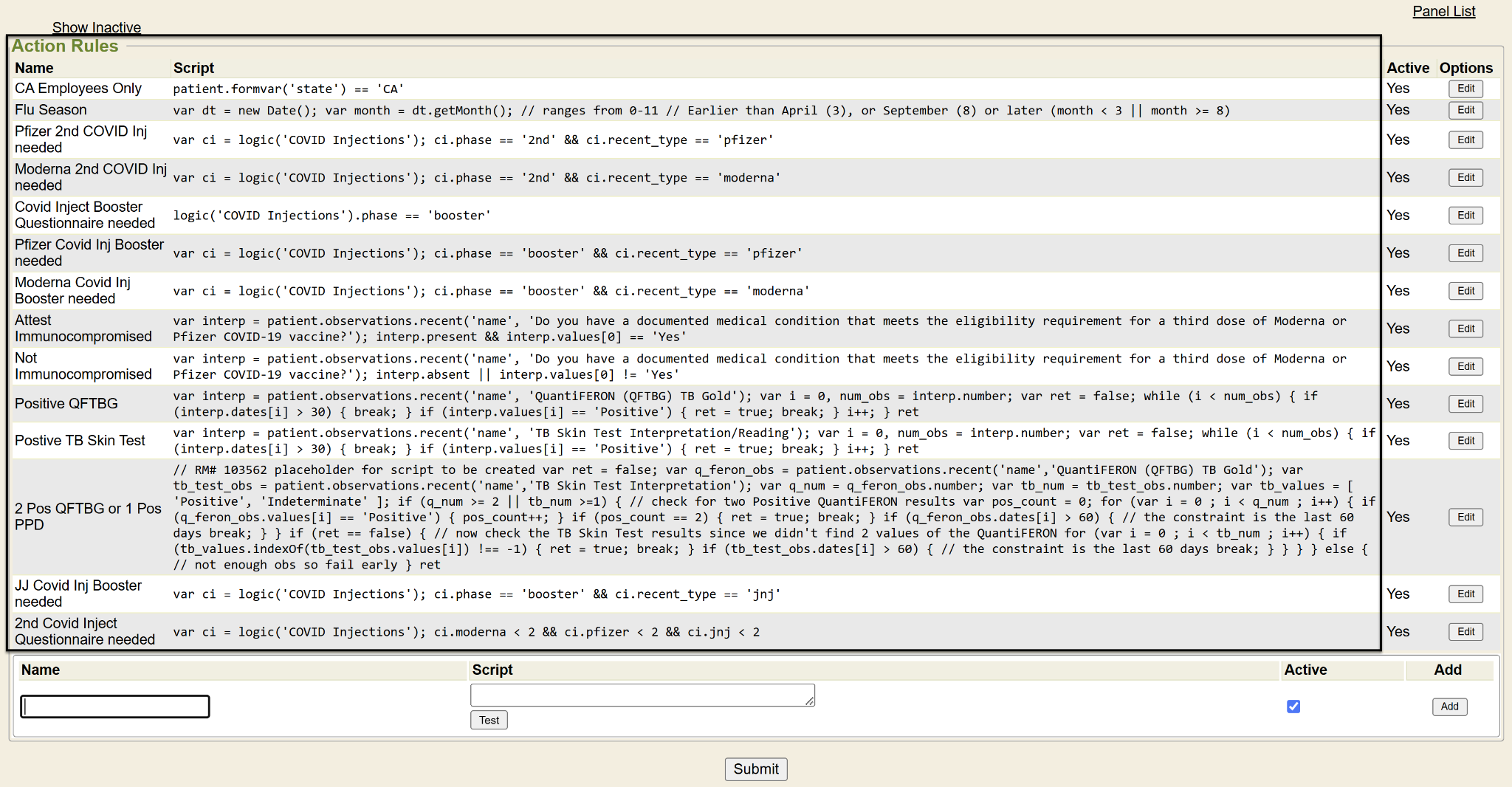Screen dimensions: 1512x787
Task: Edit Covid Inject Booster Questionnaire rule
Action: click(1465, 215)
